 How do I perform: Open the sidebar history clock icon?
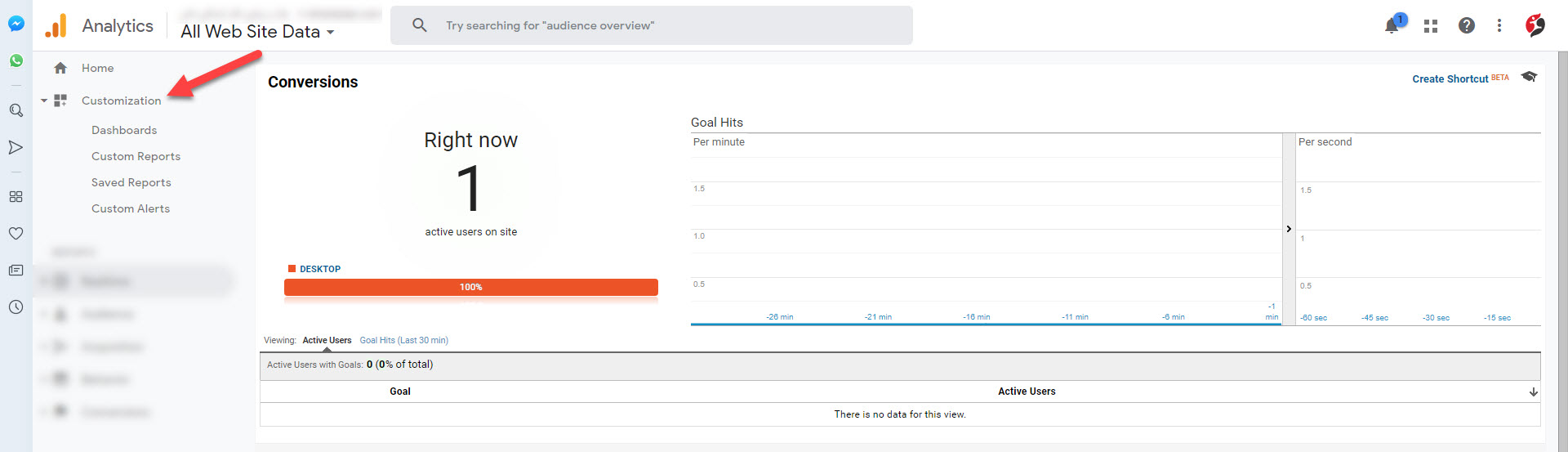[16, 307]
